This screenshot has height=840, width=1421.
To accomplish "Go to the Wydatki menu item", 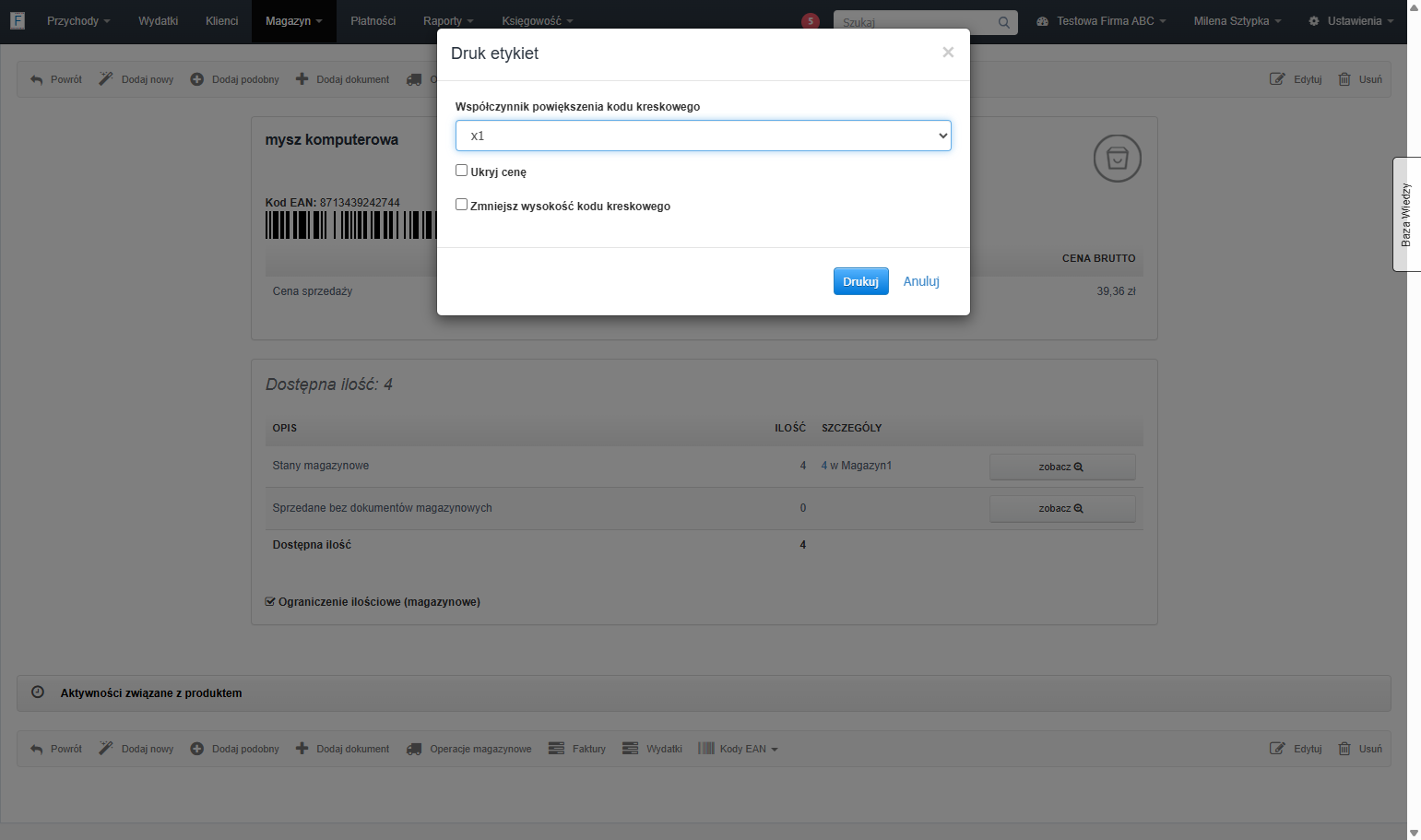I will (159, 21).
